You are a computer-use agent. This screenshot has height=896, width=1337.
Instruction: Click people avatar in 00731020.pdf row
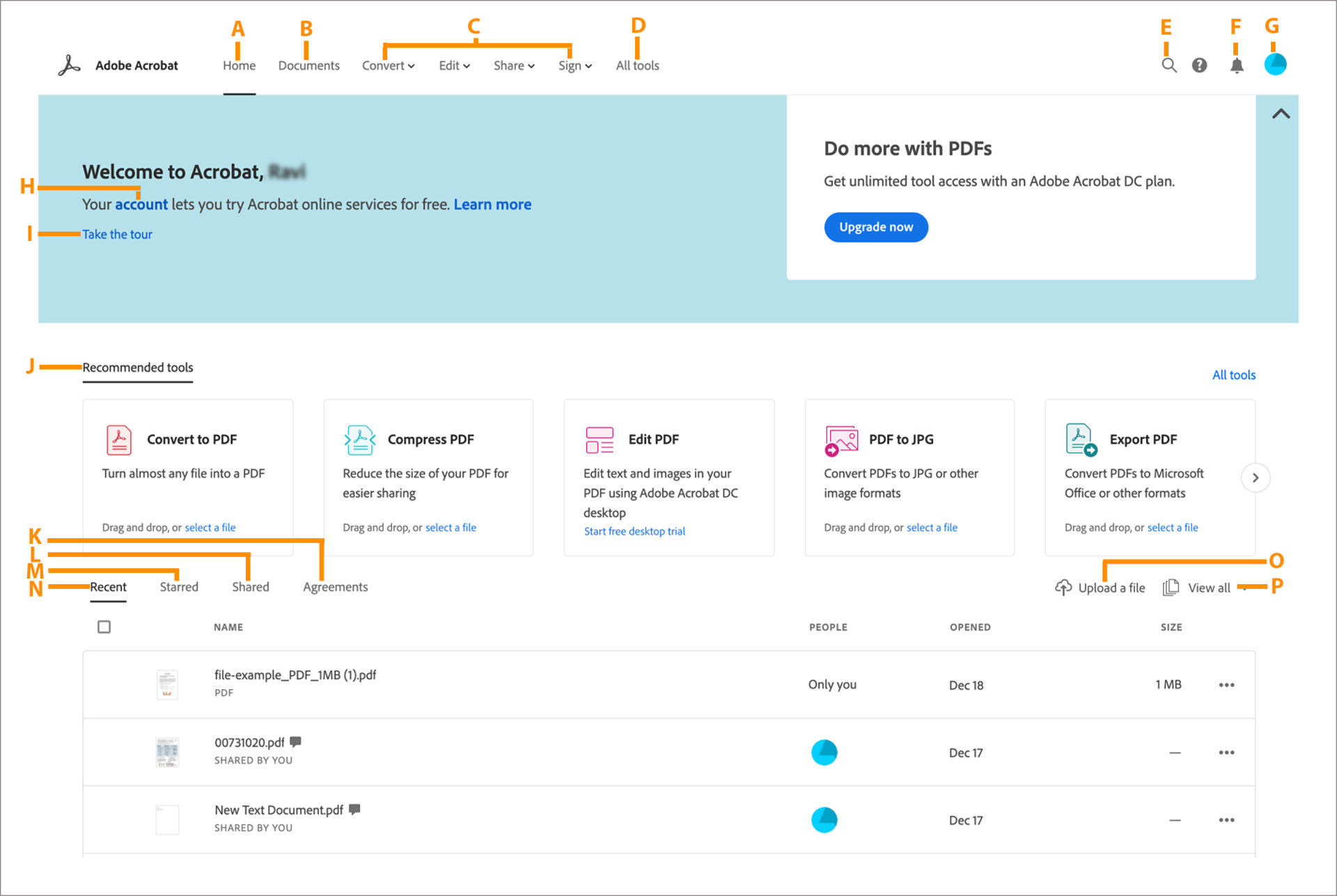[x=824, y=753]
